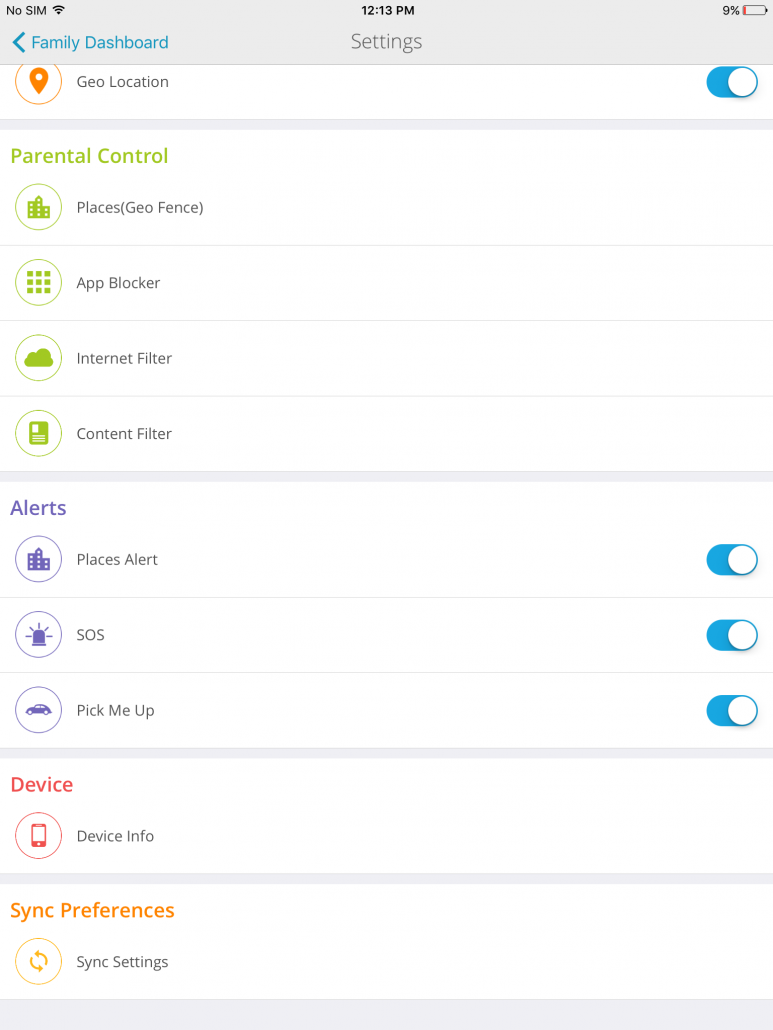Image resolution: width=773 pixels, height=1030 pixels.
Task: Turn off Places Alert
Action: (x=731, y=560)
